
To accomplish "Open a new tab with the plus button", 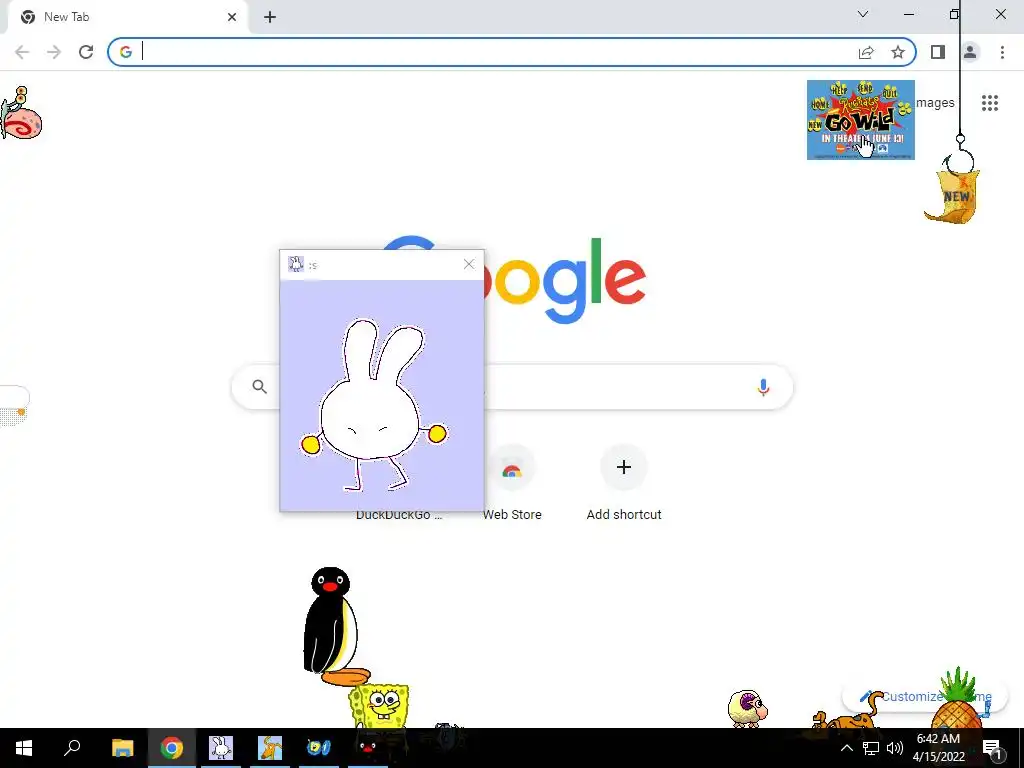I will [270, 17].
